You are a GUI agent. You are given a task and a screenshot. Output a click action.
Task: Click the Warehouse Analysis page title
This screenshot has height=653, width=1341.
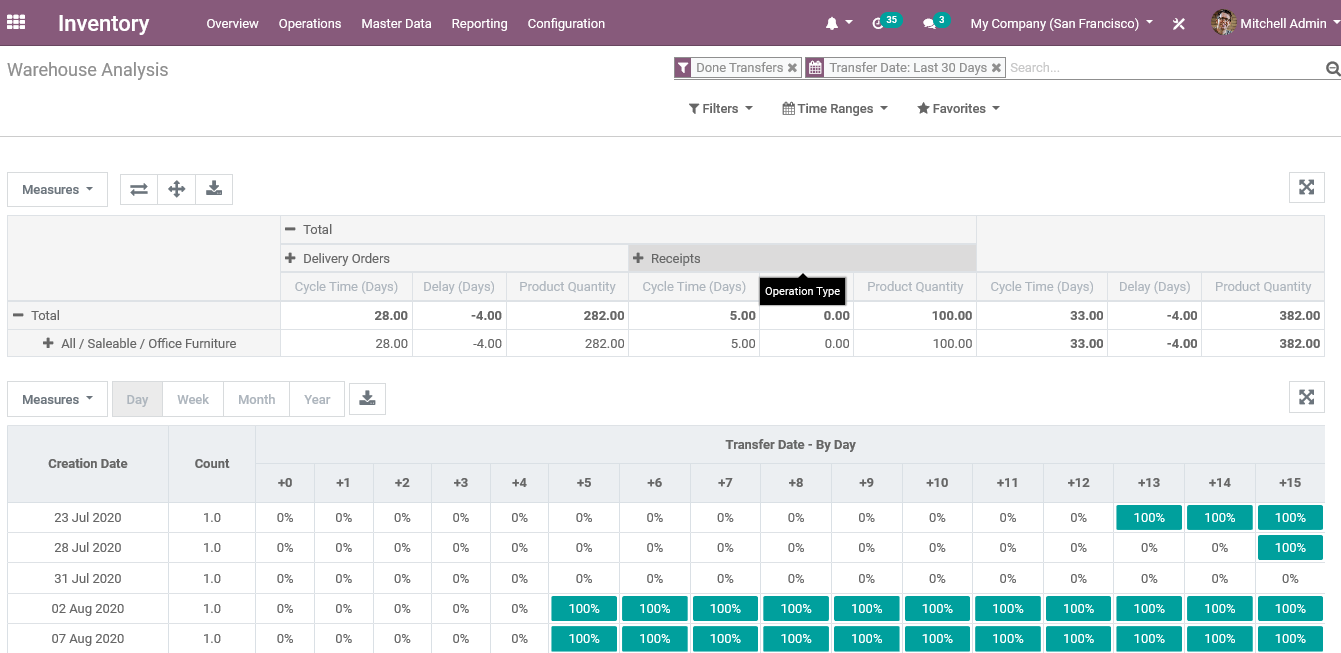88,70
